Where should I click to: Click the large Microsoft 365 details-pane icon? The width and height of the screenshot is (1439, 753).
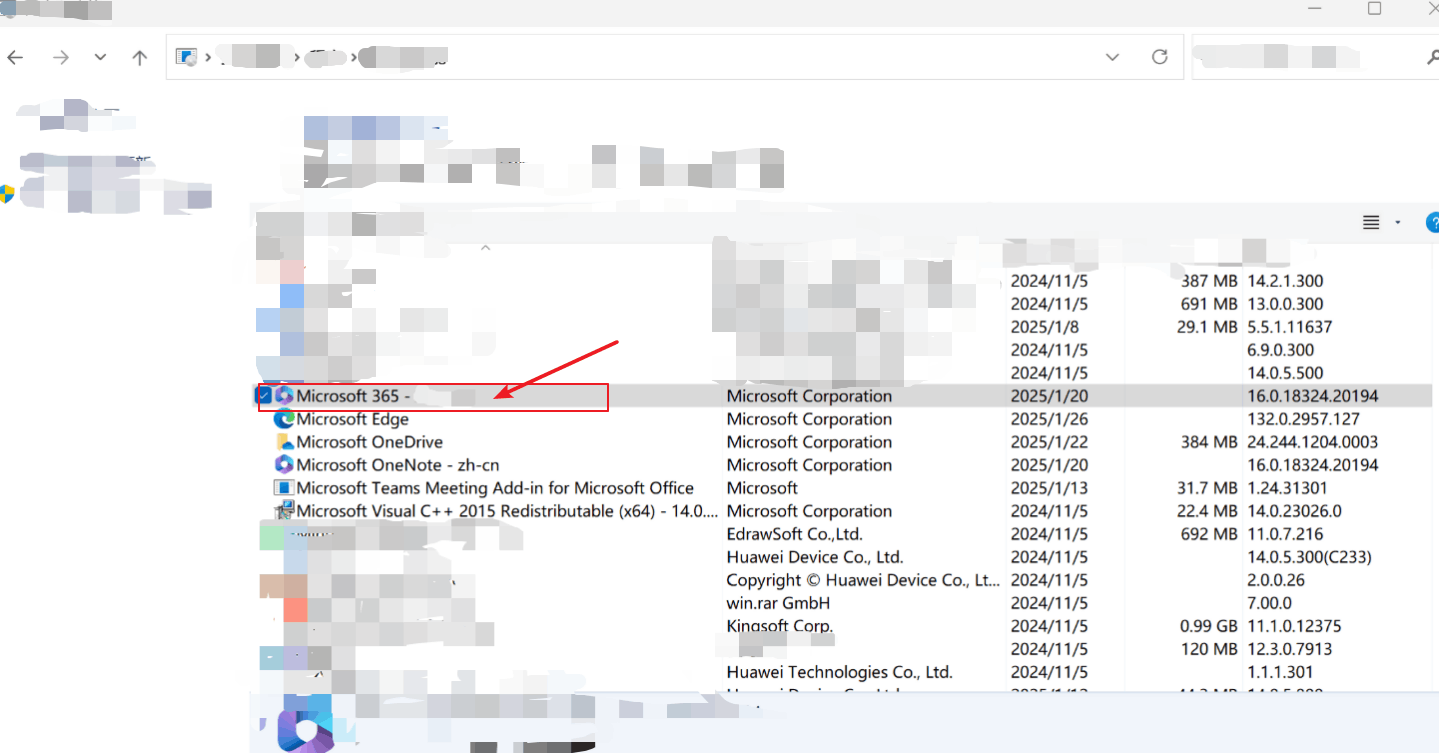point(304,731)
